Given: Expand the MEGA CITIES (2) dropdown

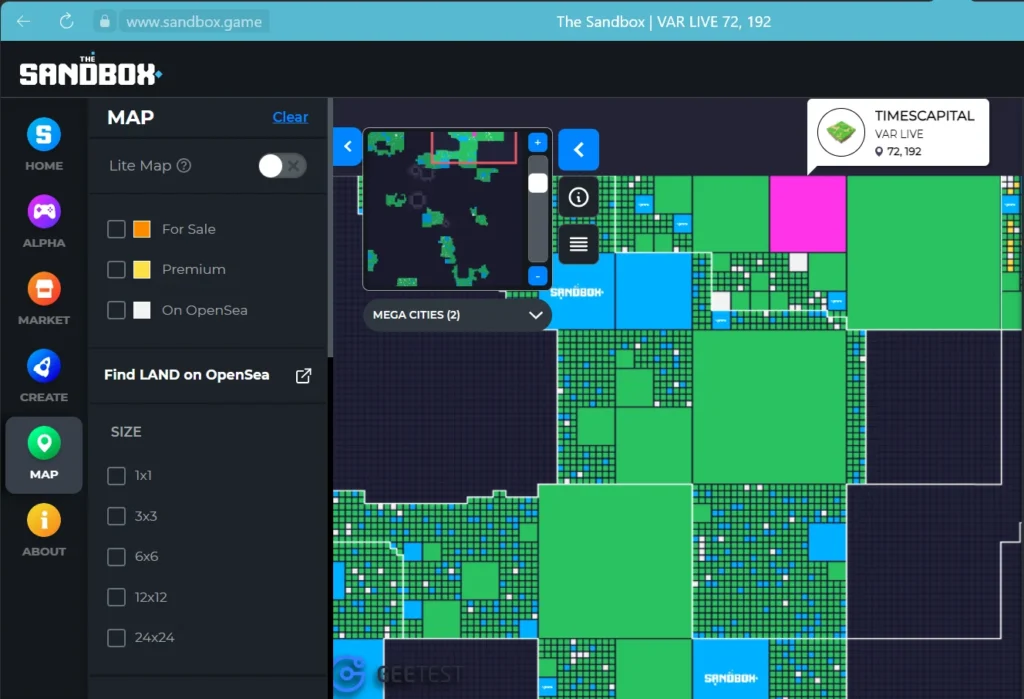Looking at the screenshot, I should click(457, 315).
